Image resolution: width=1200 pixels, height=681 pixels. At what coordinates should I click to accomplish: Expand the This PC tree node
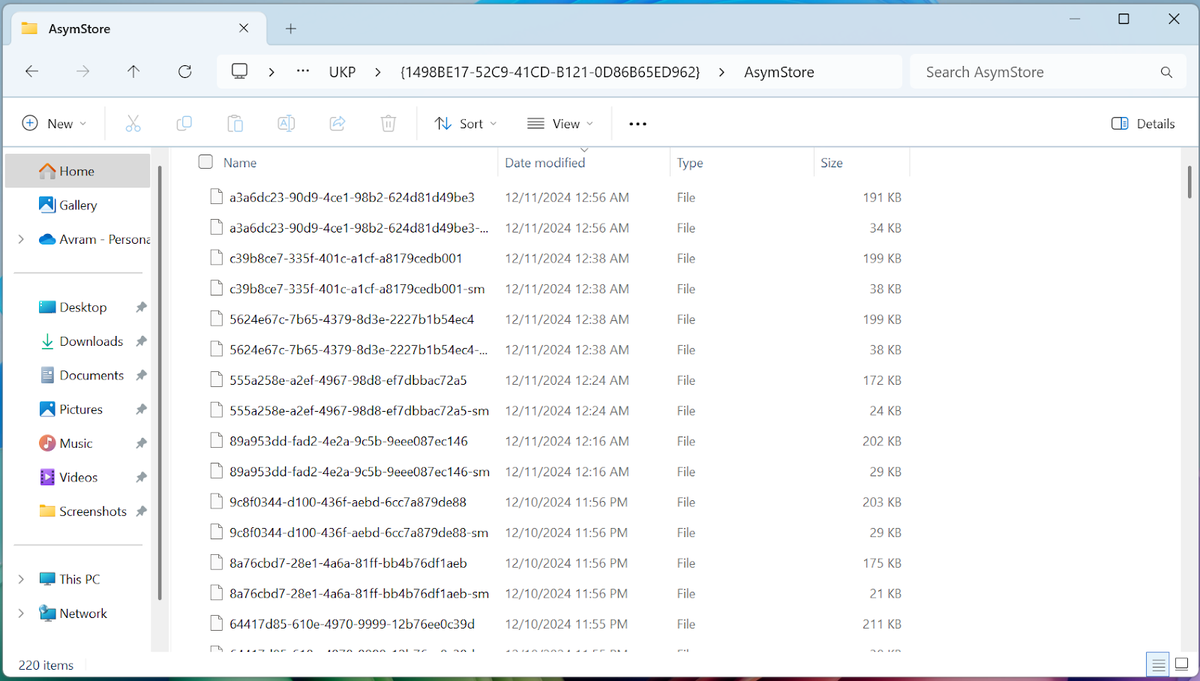[21, 579]
